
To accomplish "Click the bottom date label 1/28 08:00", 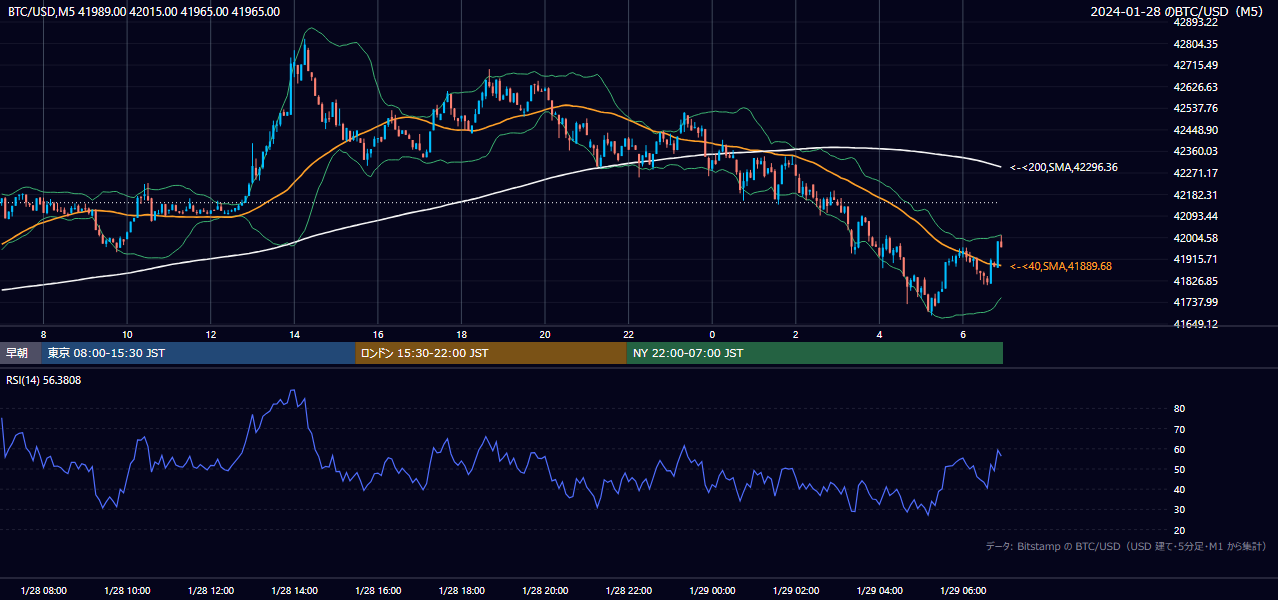I will tap(43, 591).
